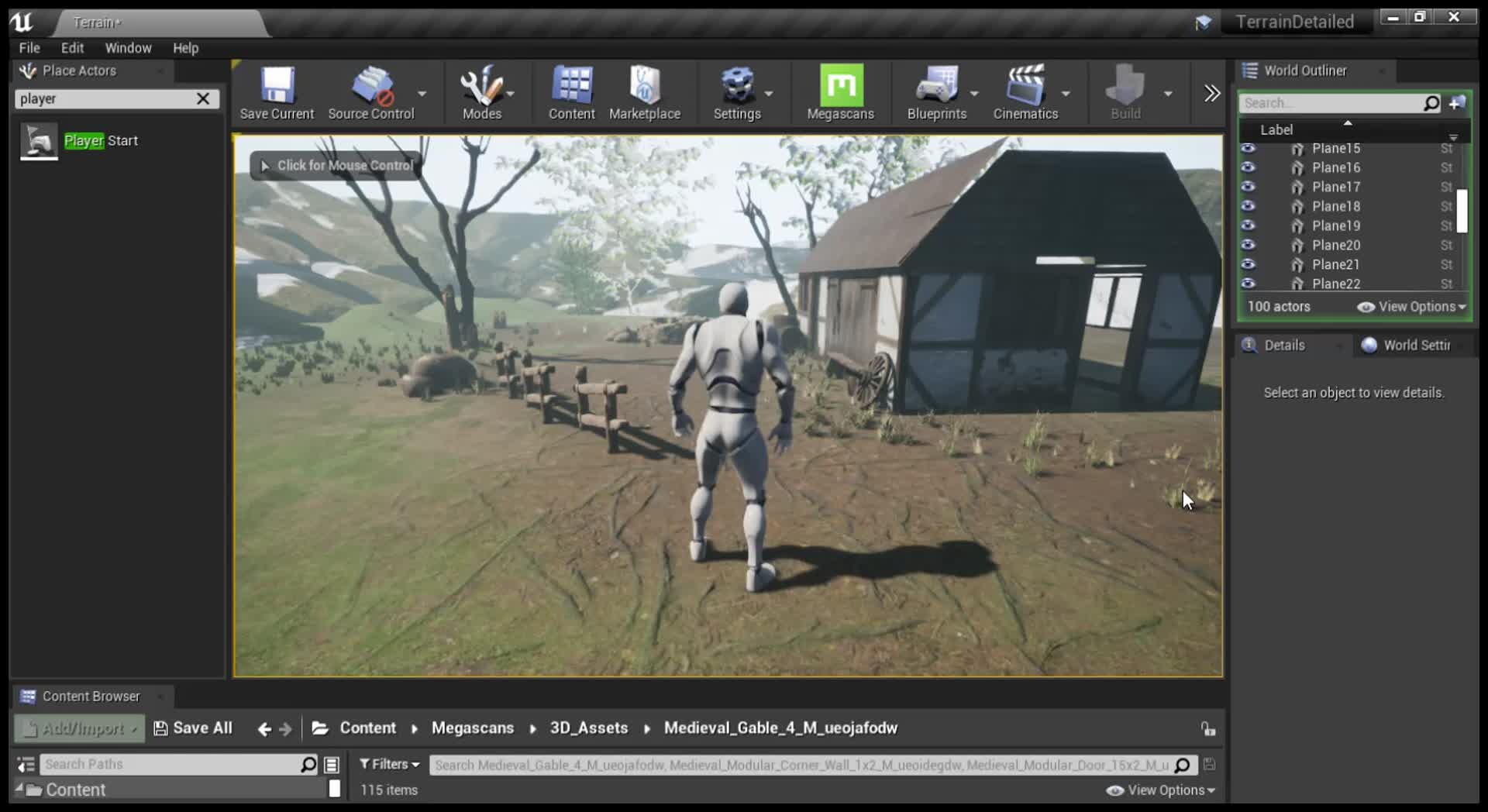Screen dimensions: 1488x812
Task: Hide Plane15 in World Outliner
Action: [x=1250, y=148]
